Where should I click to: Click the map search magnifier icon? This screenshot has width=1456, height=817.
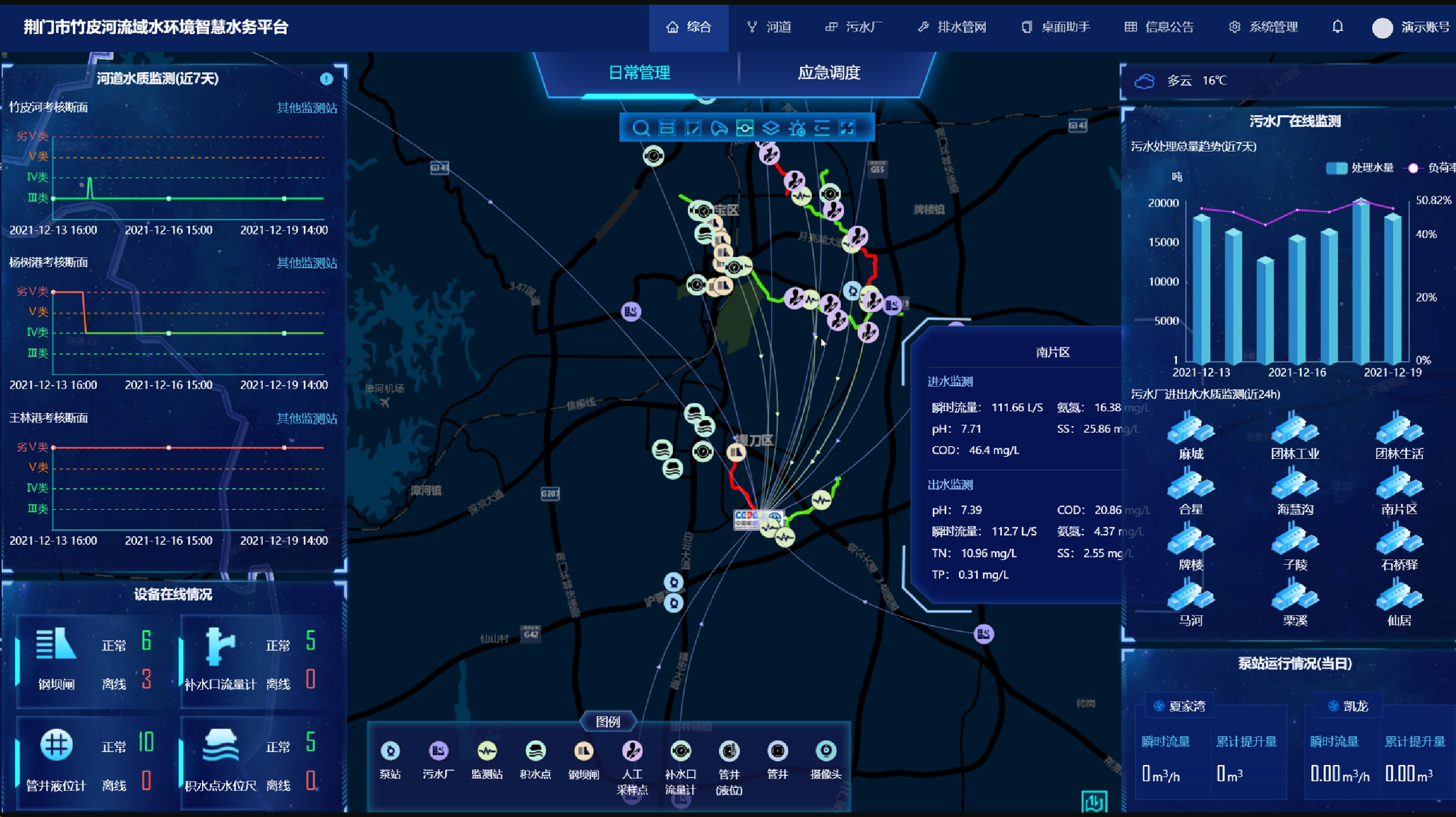pos(640,128)
